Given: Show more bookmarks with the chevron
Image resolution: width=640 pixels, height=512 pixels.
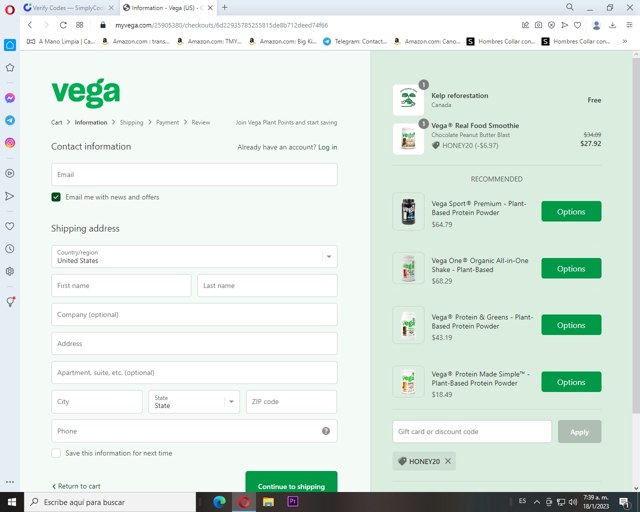Looking at the screenshot, I should point(624,41).
